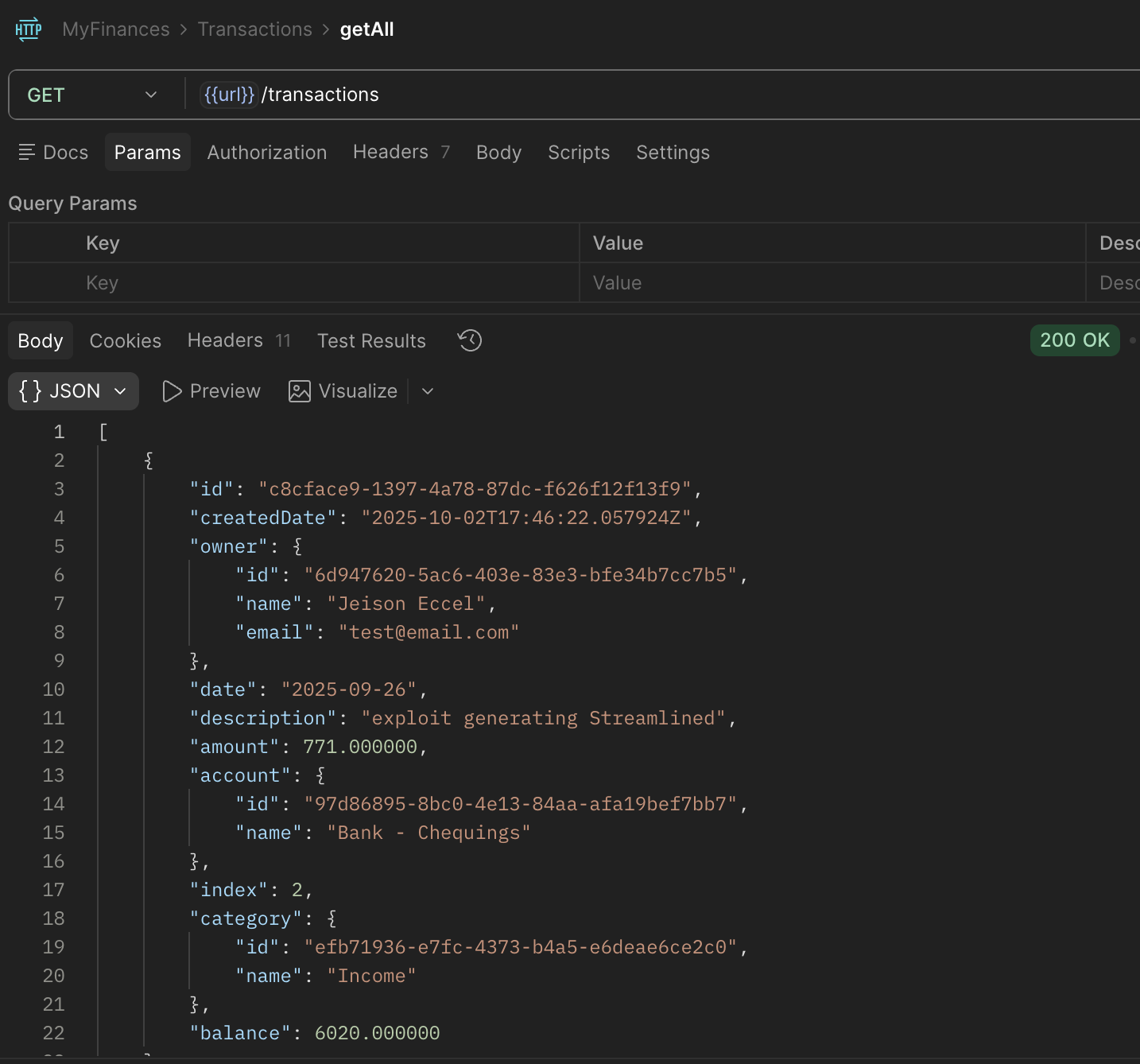Select the transaction id value c8cface9

(x=475, y=489)
